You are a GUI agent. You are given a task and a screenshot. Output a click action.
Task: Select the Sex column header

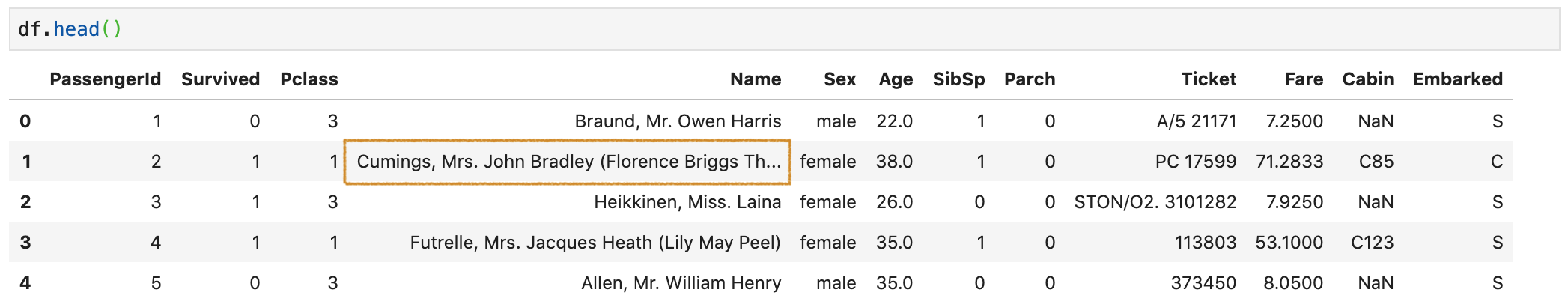(840, 79)
